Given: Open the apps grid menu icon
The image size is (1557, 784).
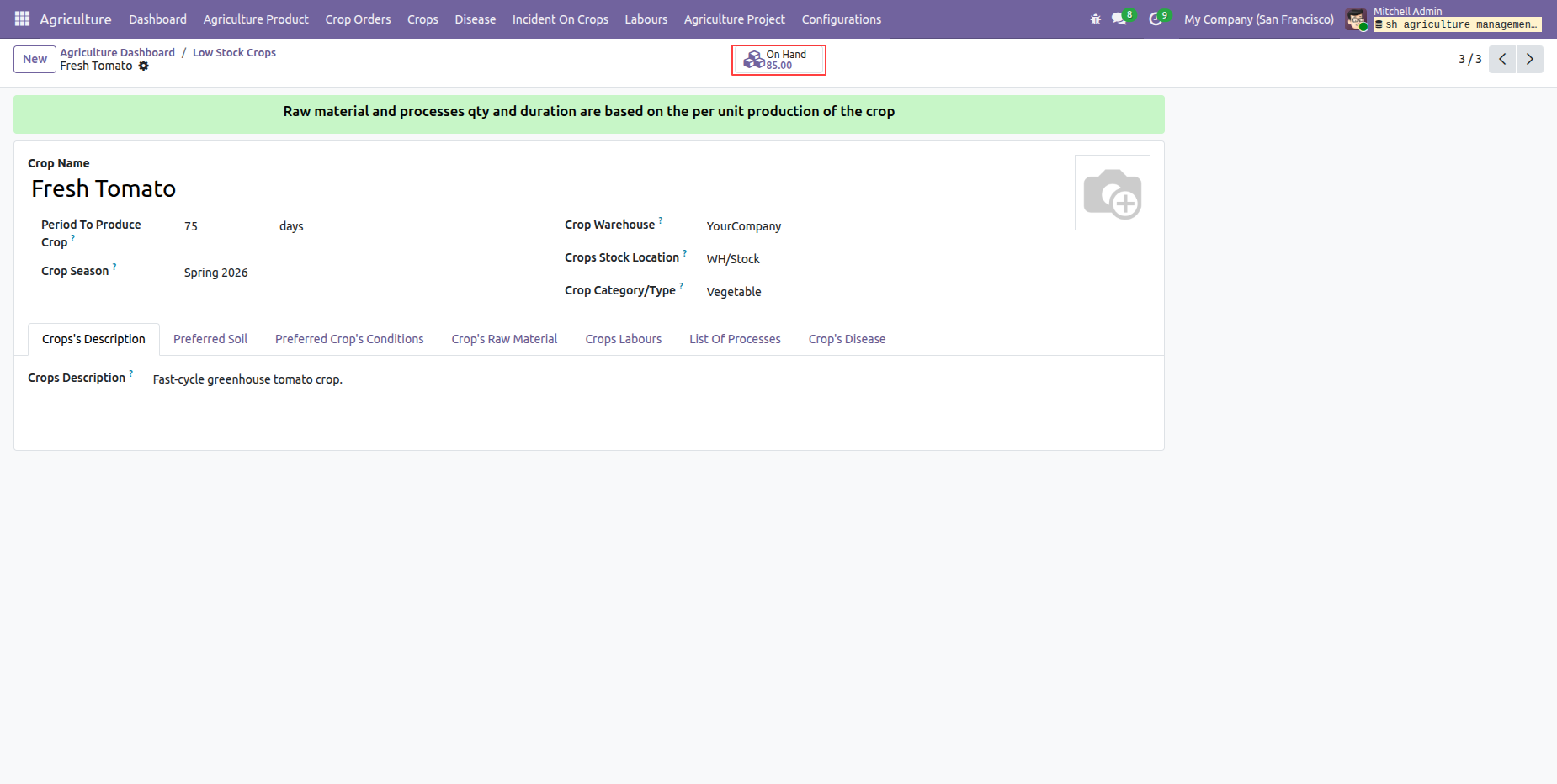Looking at the screenshot, I should coord(22,19).
